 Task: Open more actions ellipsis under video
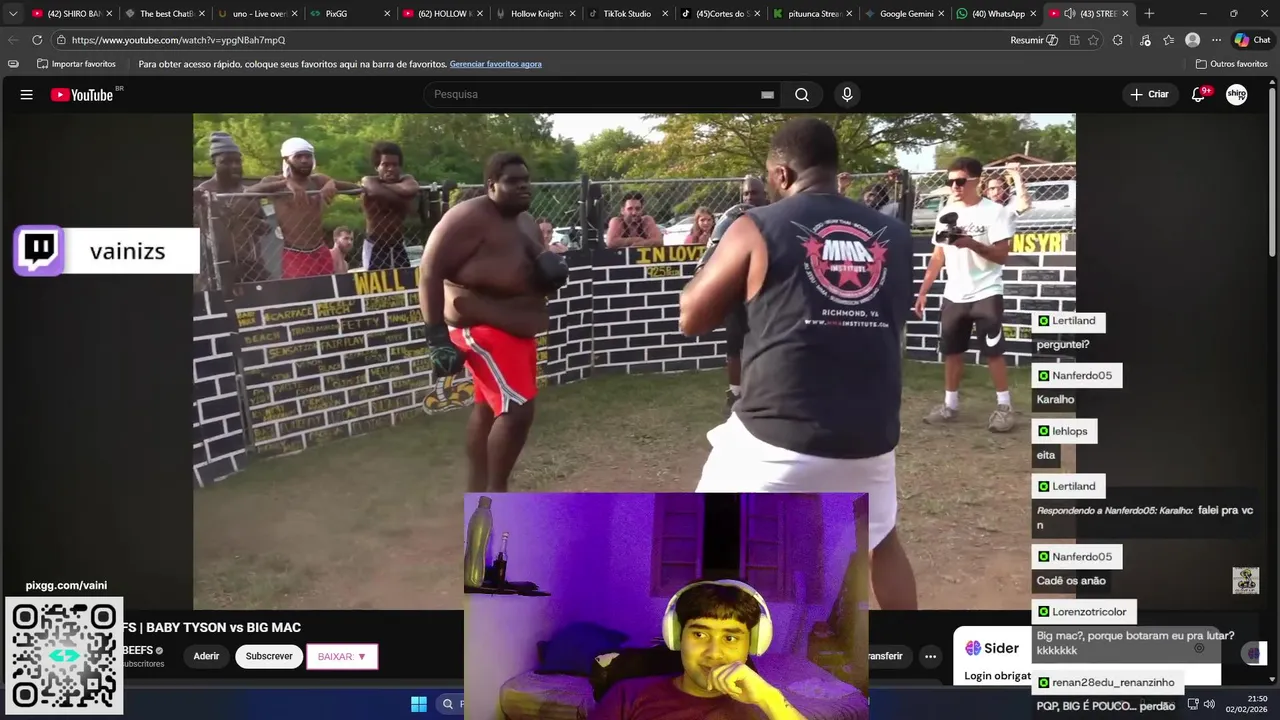pyautogui.click(x=930, y=657)
